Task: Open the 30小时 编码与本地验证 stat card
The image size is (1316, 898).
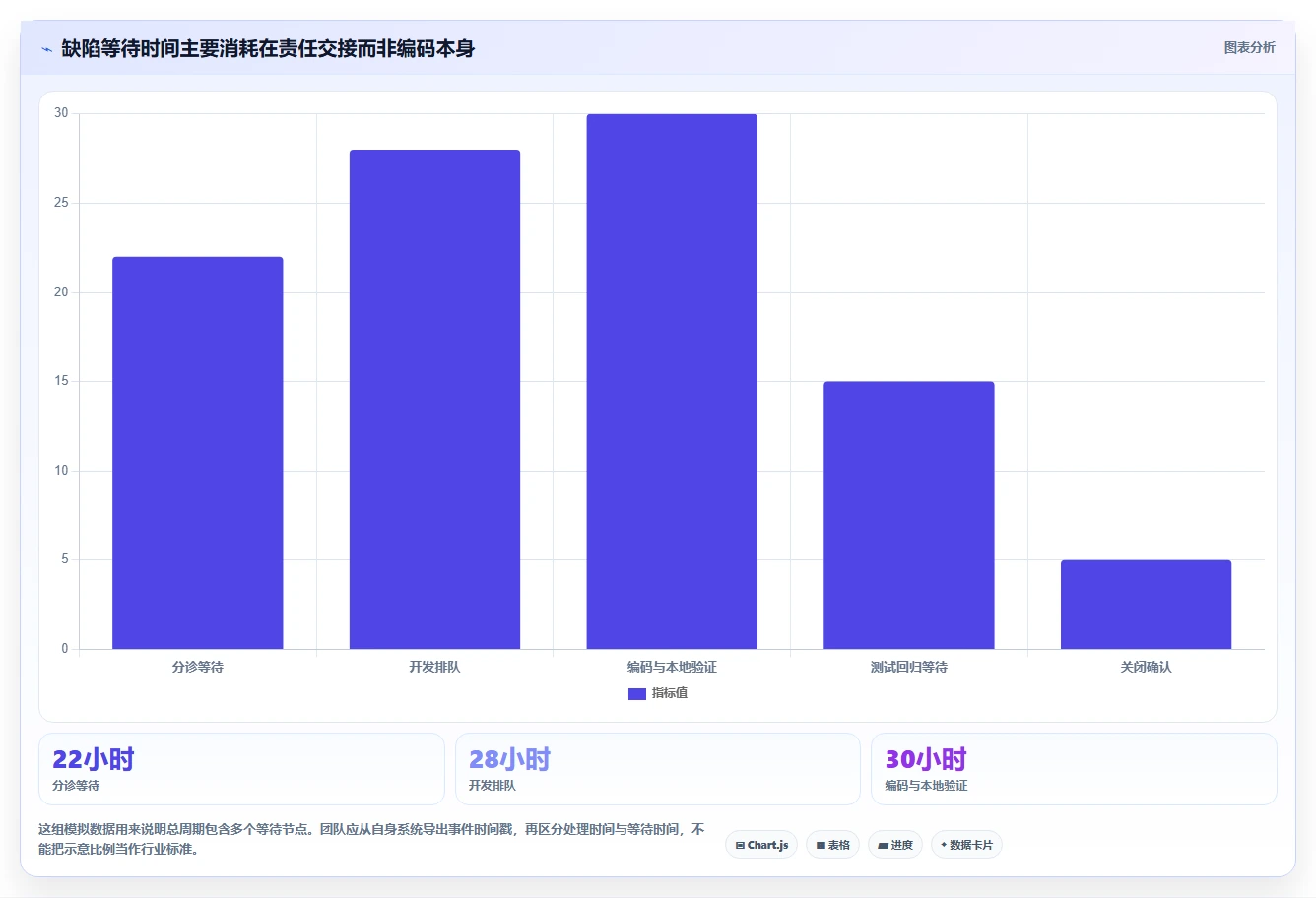Action: click(1074, 769)
